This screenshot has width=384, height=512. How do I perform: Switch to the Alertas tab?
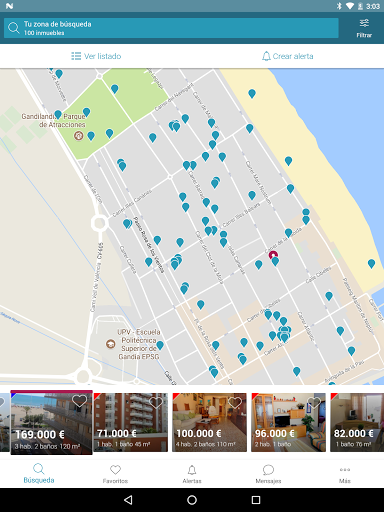pos(192,474)
